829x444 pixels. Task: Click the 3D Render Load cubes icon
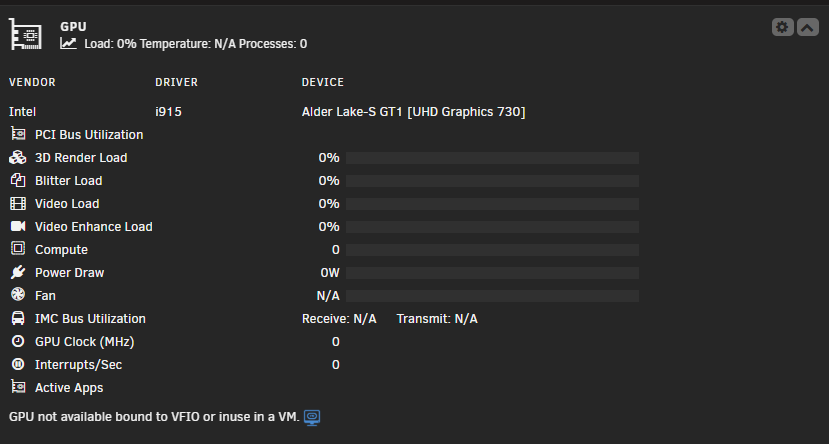(x=17, y=158)
